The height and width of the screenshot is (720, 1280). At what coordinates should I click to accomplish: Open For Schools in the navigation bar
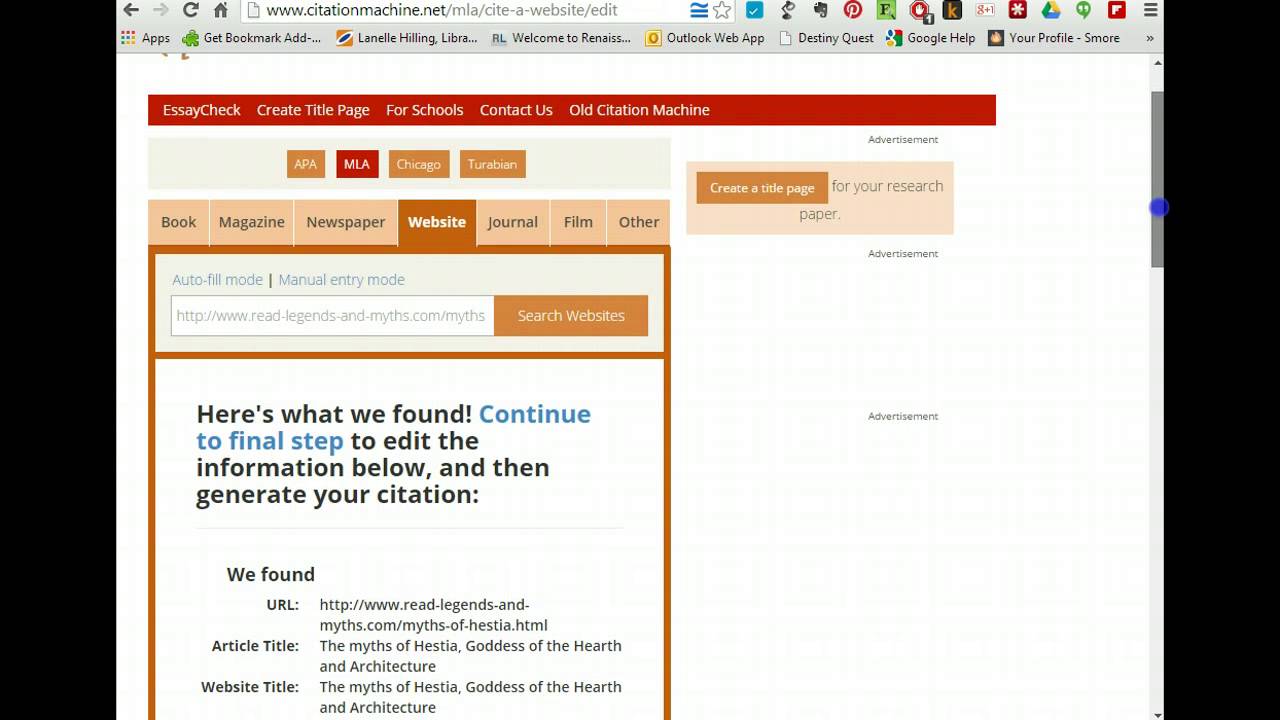(x=425, y=110)
